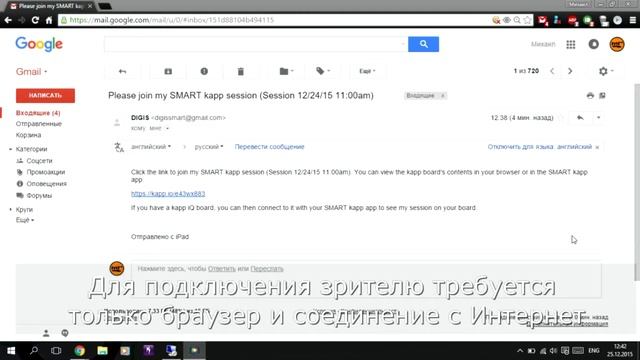This screenshot has width=640, height=360.
Task: Go to browser home page
Action: click(49, 20)
